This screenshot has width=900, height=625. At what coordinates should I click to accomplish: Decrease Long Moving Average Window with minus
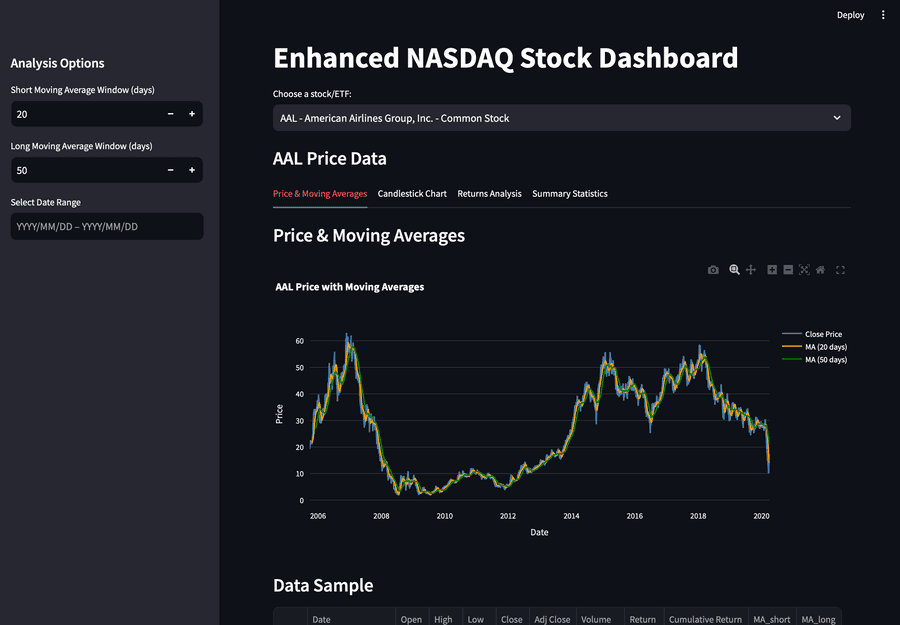170,170
